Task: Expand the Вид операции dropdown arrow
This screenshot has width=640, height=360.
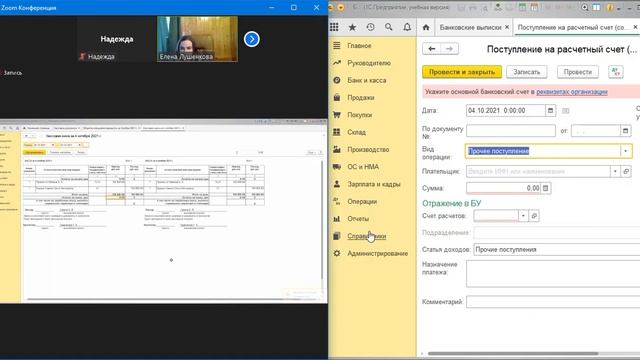Action: [x=625, y=151]
